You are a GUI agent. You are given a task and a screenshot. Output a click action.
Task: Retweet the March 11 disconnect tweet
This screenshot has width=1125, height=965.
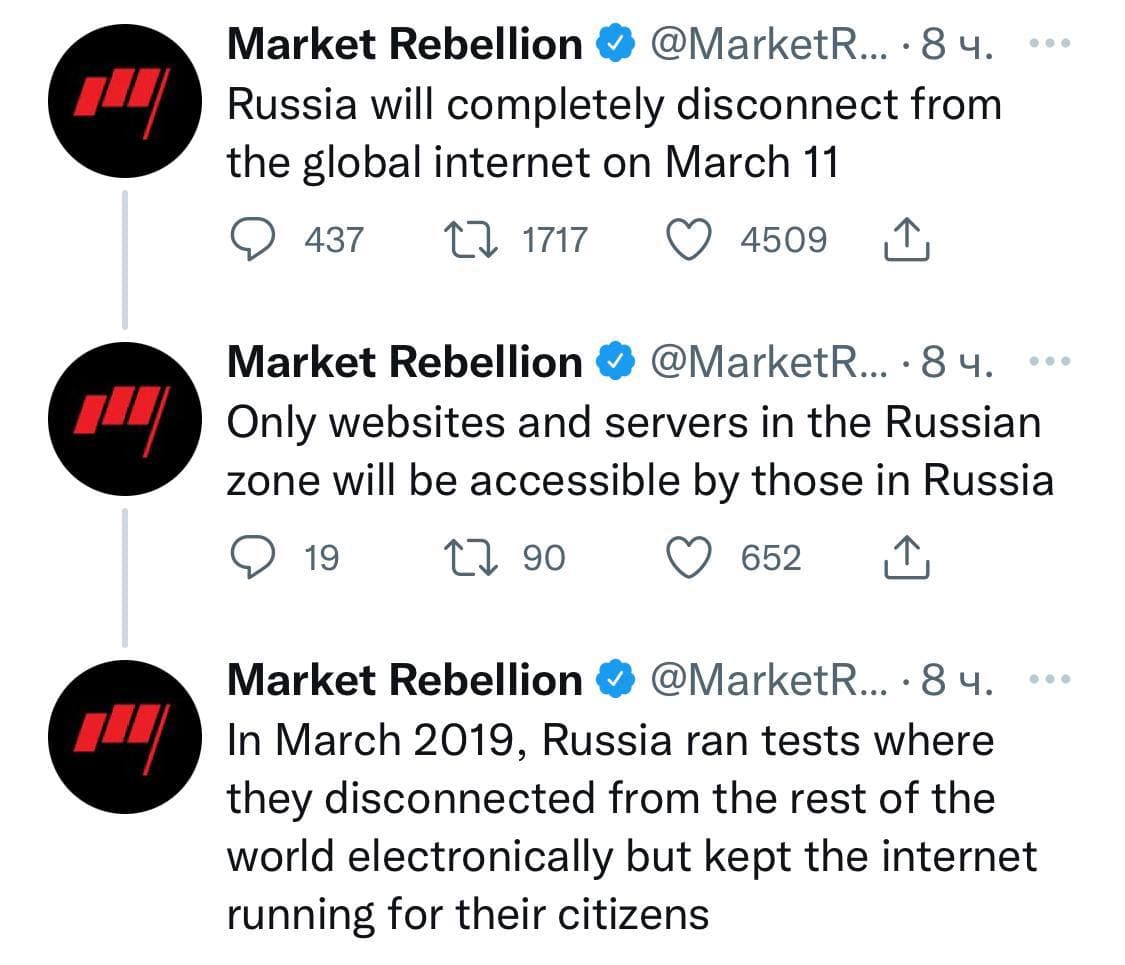click(465, 240)
